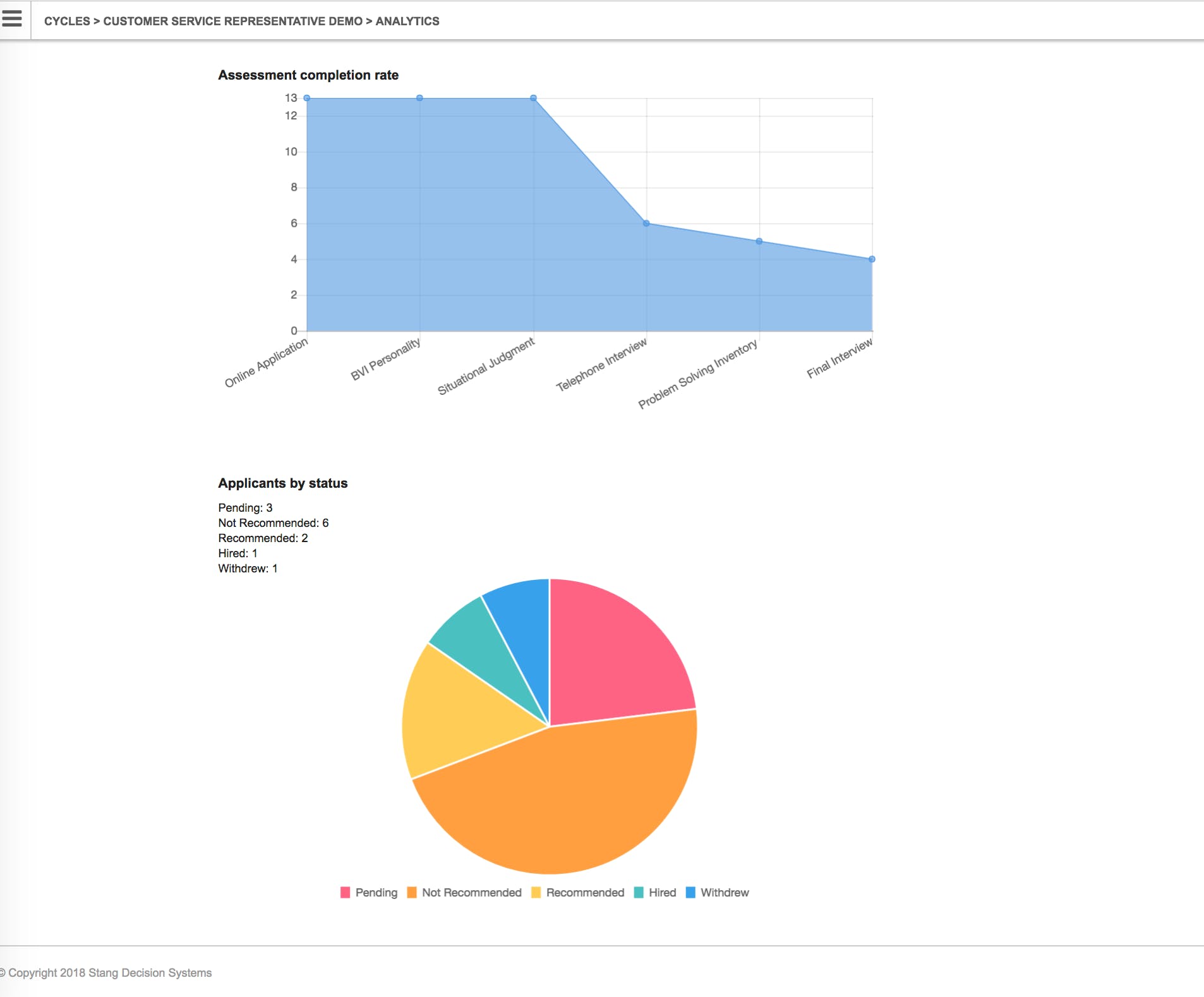The image size is (1204, 997).
Task: Click the BVI Personality data point
Action: coord(419,98)
